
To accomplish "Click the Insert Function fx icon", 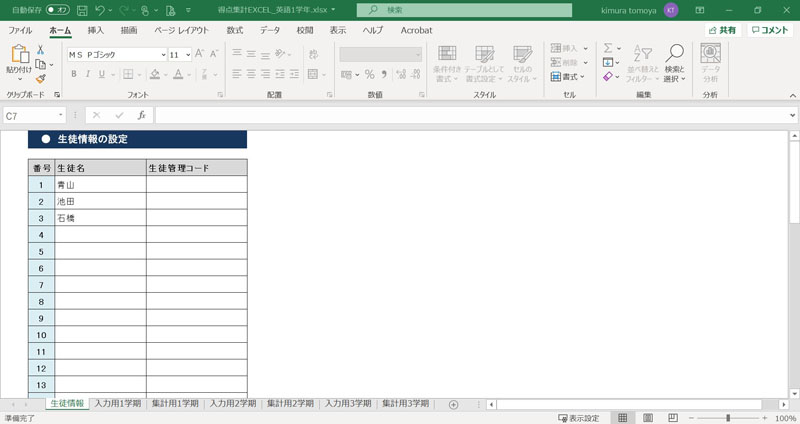I will (x=141, y=115).
